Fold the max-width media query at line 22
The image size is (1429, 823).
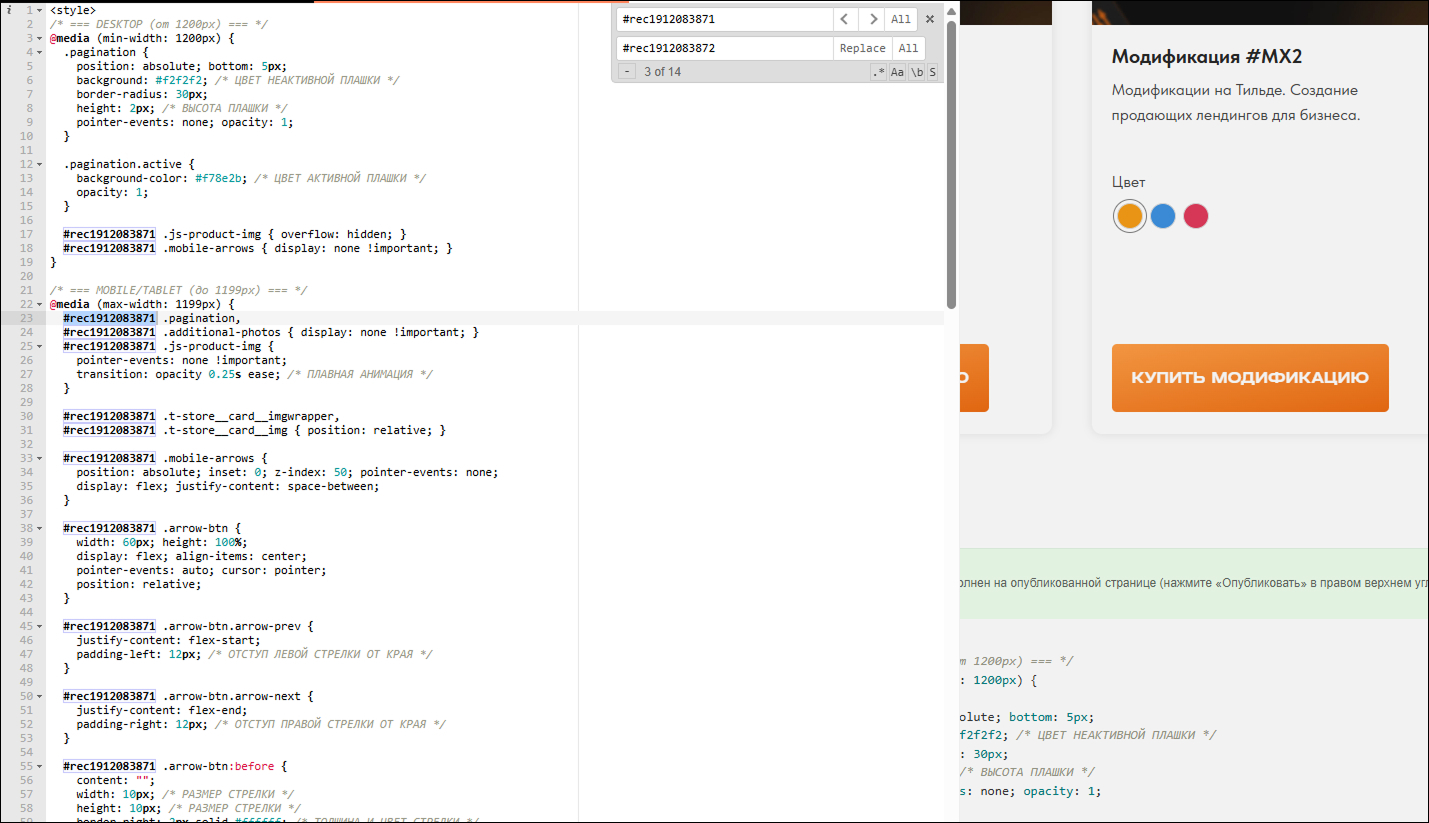(x=39, y=304)
